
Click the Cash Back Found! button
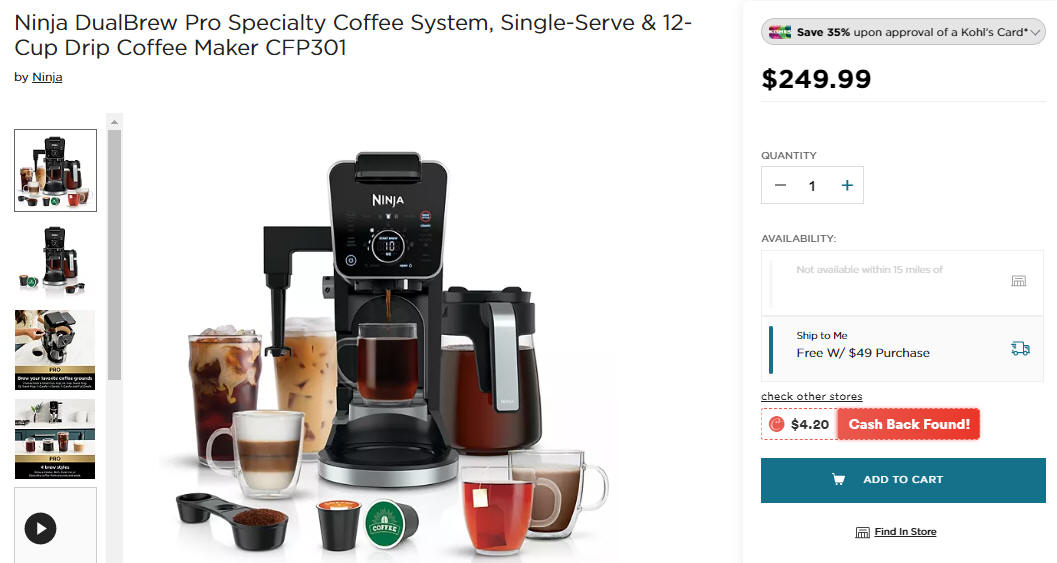point(909,424)
